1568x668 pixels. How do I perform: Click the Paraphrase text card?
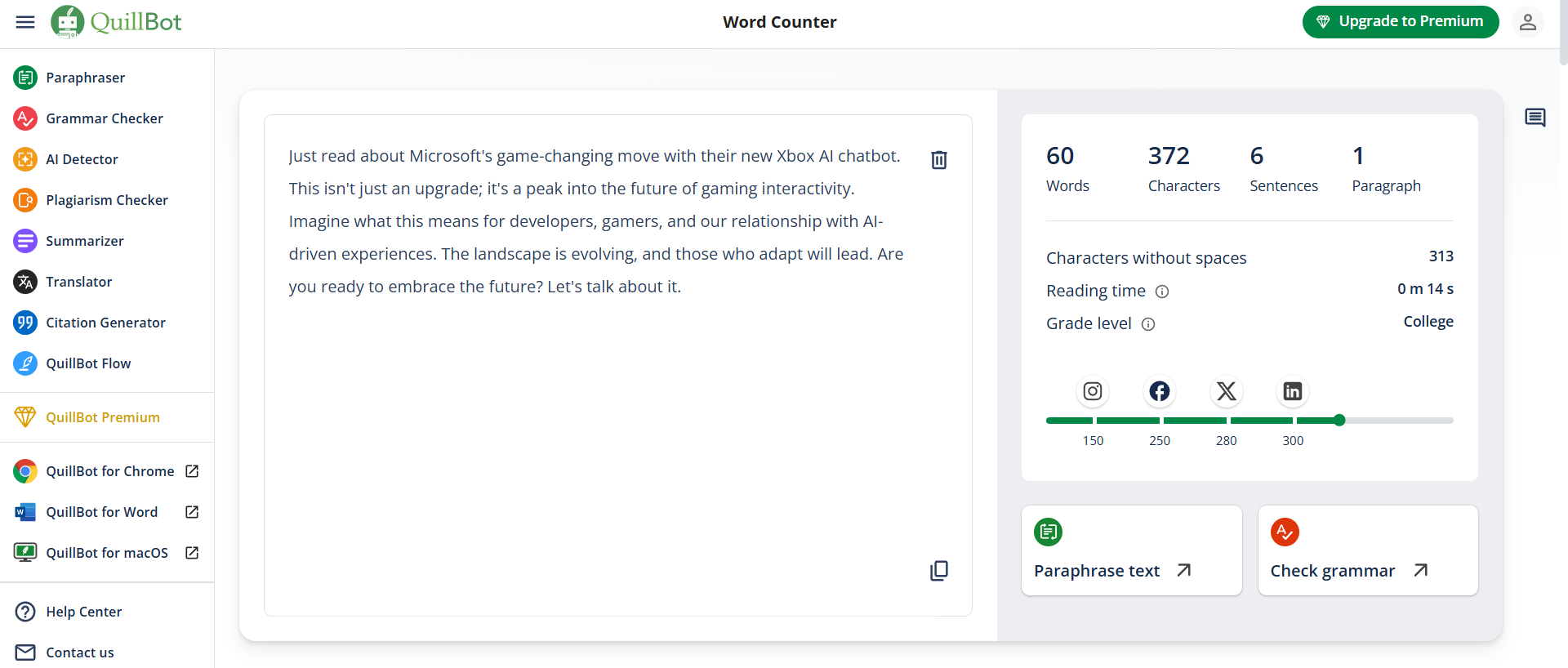[x=1132, y=550]
